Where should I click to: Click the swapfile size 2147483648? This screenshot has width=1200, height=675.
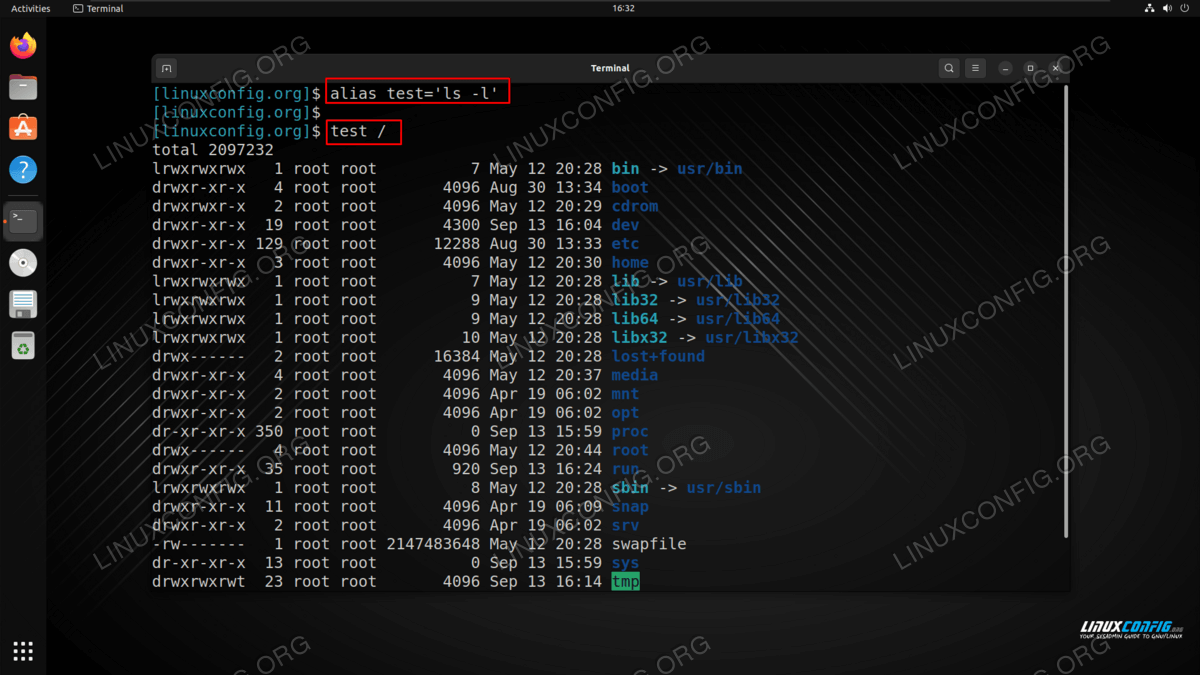[x=433, y=544]
